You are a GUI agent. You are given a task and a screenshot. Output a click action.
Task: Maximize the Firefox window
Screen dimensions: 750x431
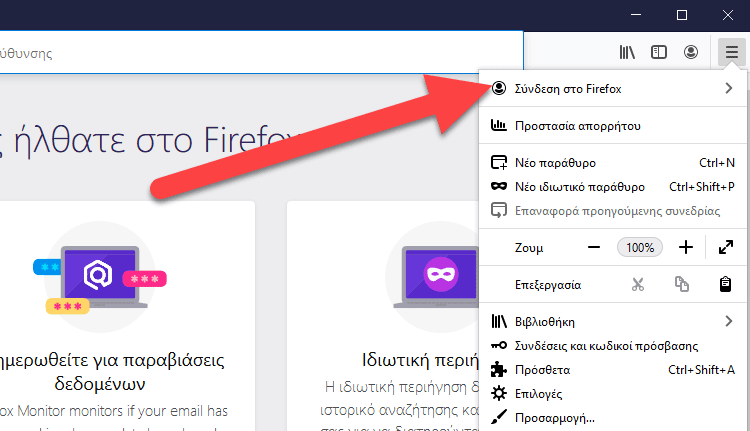(x=682, y=15)
